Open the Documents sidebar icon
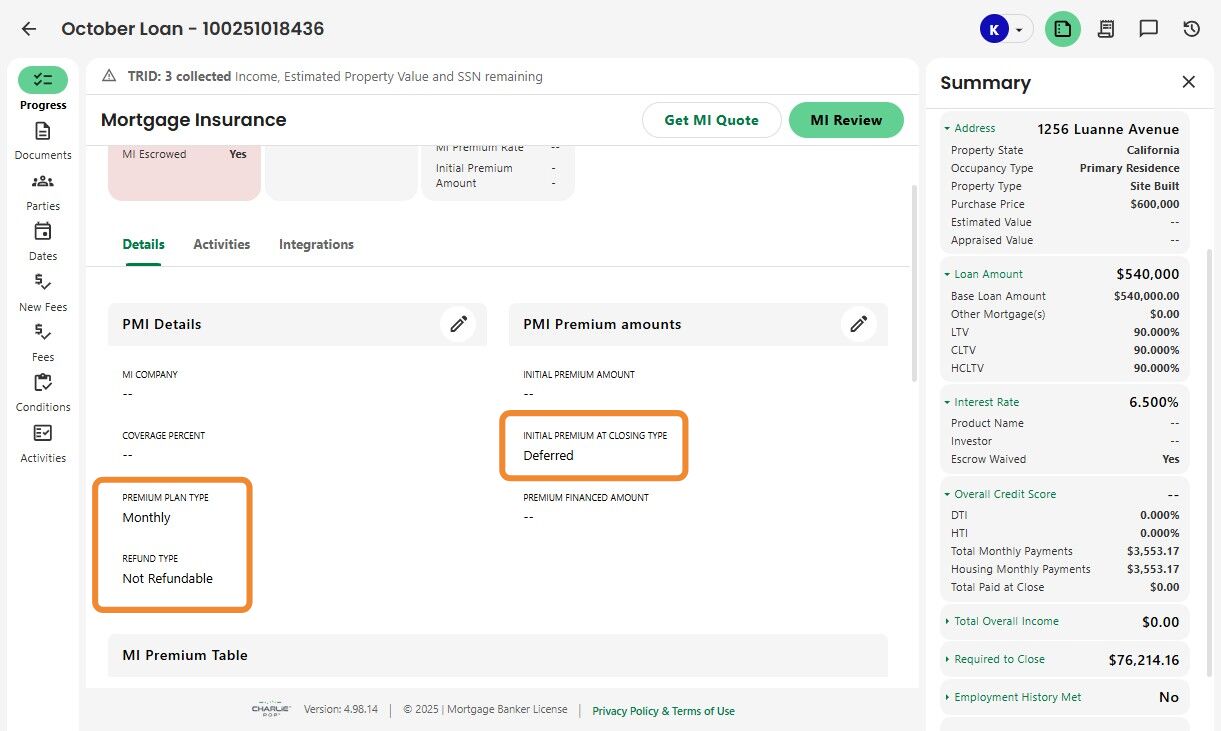Image resolution: width=1221 pixels, height=731 pixels. (x=43, y=132)
